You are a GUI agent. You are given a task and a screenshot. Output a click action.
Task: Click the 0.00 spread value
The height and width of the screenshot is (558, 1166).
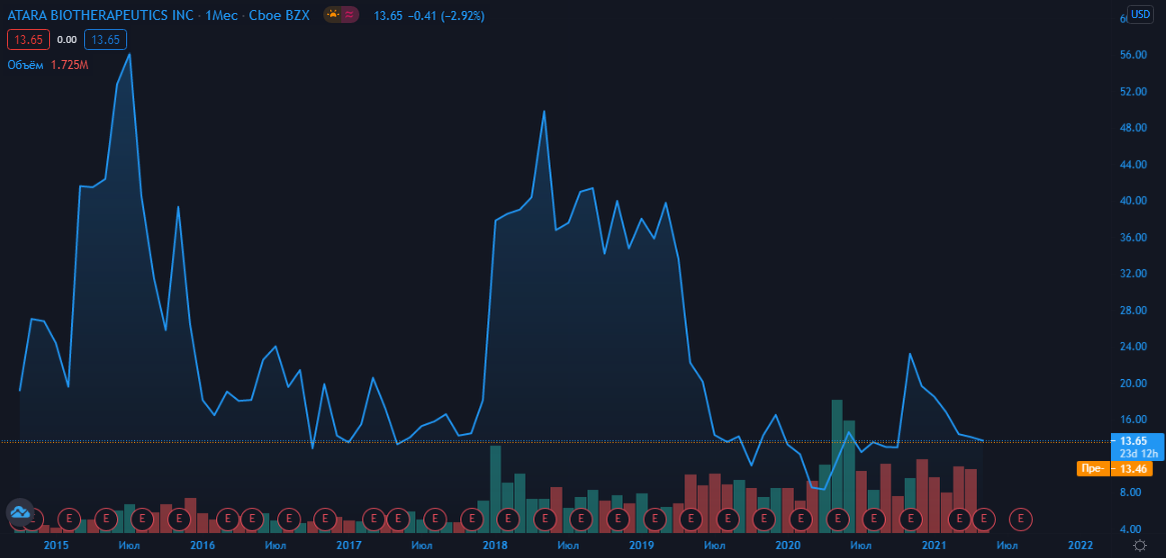click(67, 39)
